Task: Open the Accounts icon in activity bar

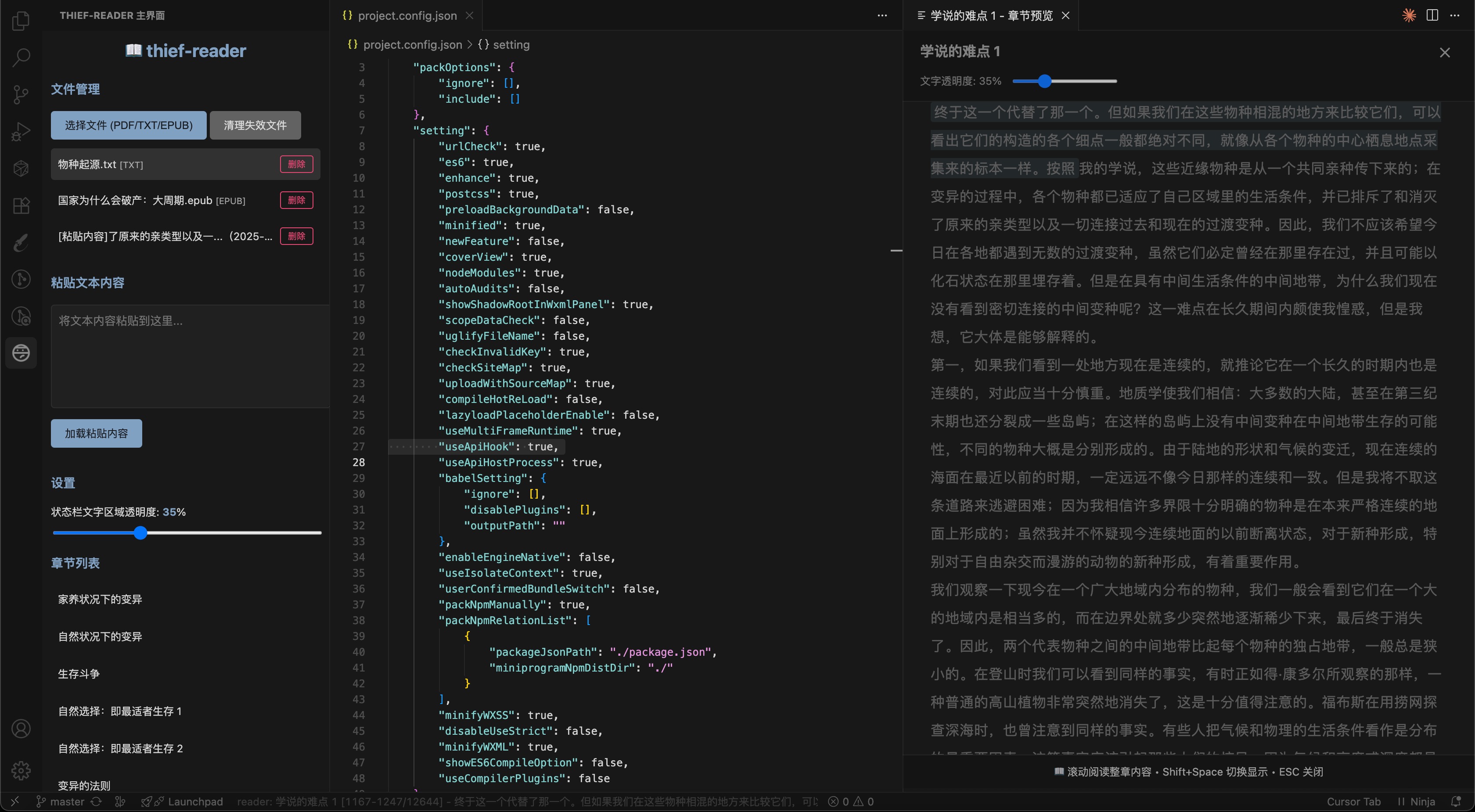Action: tap(21, 729)
